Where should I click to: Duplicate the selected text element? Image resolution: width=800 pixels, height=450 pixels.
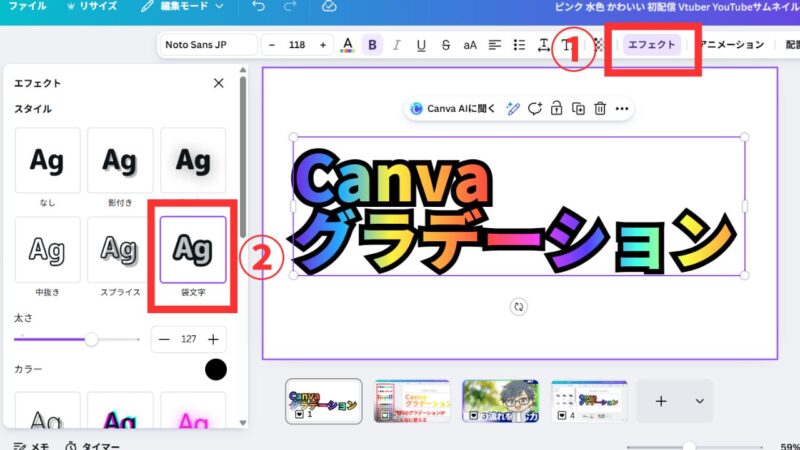[x=579, y=109]
